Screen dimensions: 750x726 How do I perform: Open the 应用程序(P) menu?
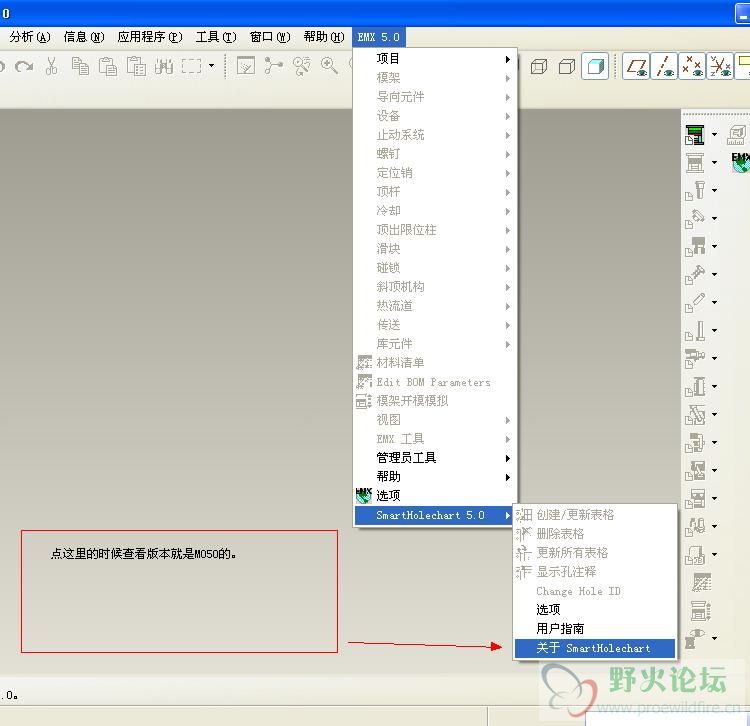coord(150,37)
